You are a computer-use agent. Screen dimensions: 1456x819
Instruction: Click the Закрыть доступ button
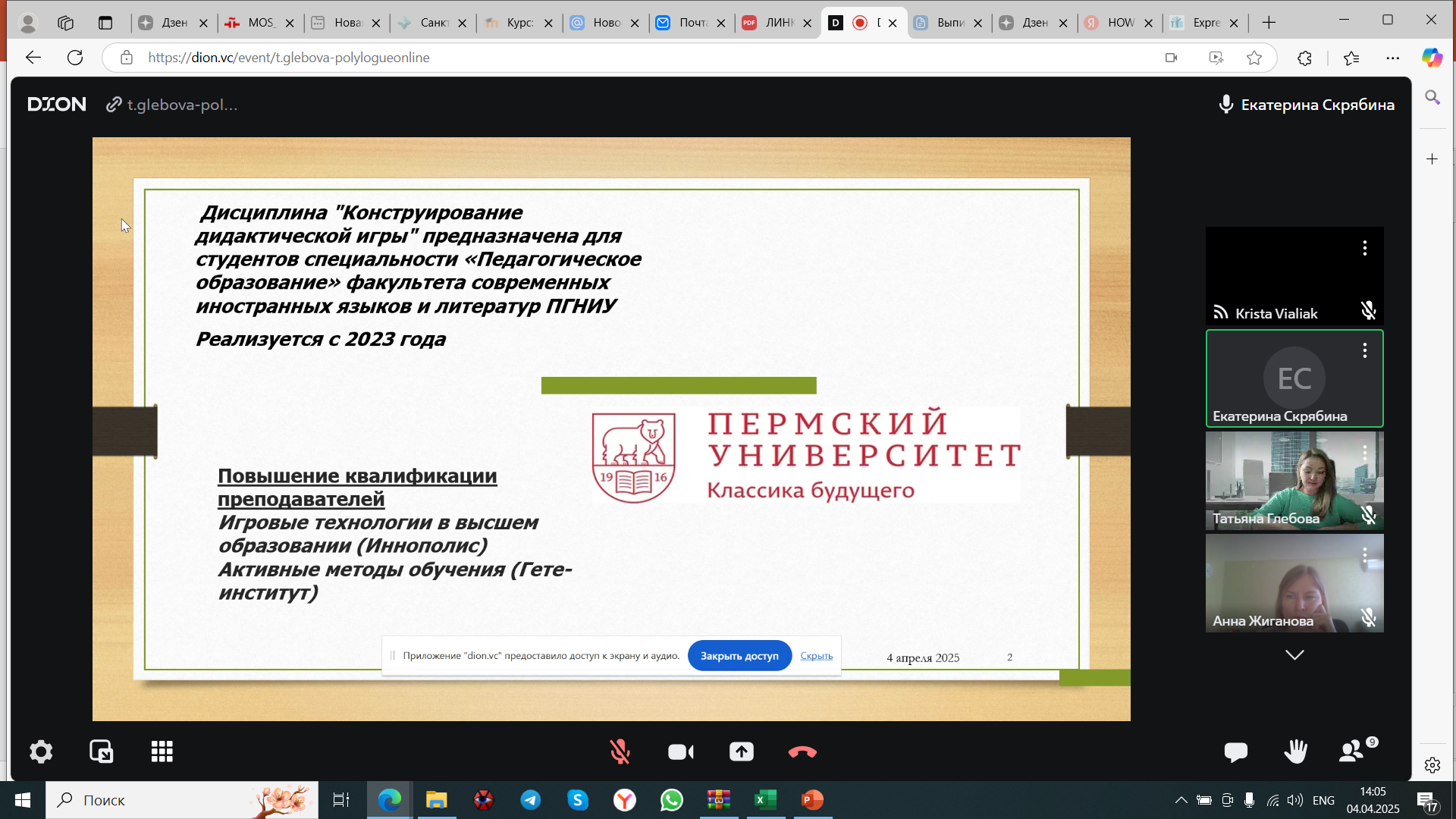click(739, 656)
